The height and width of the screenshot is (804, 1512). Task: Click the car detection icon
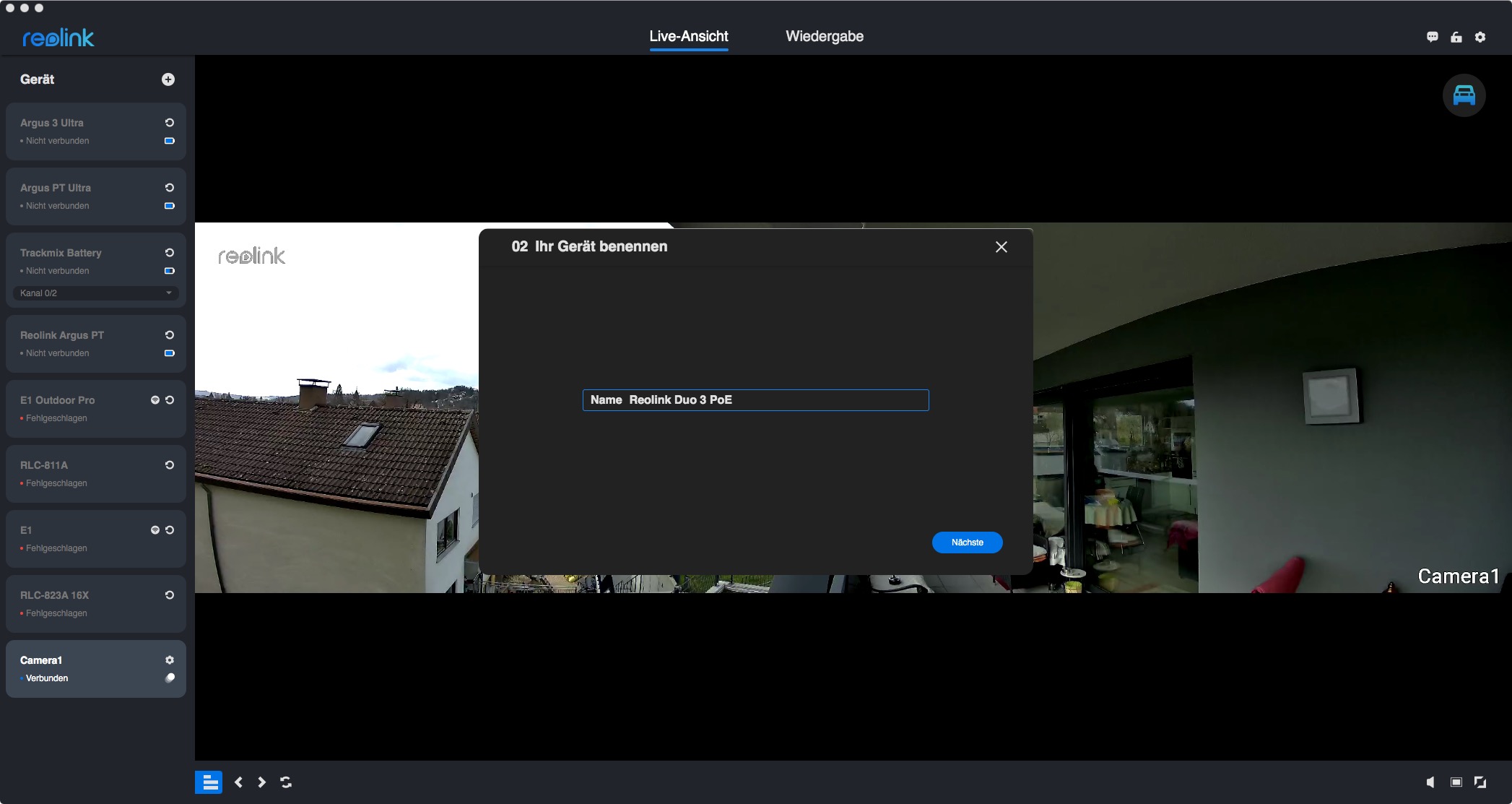(x=1464, y=95)
